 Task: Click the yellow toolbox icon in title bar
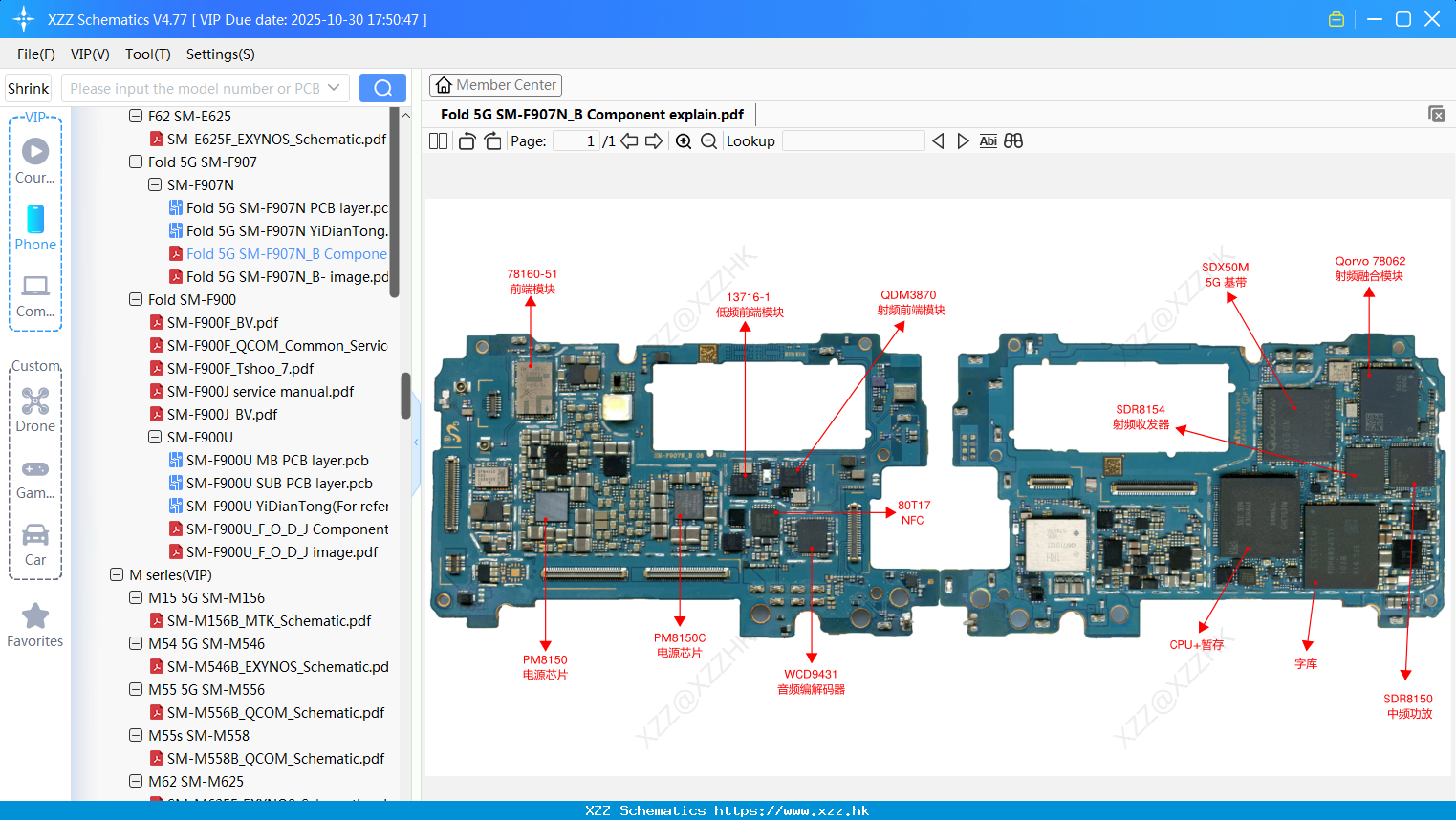coord(1336,19)
